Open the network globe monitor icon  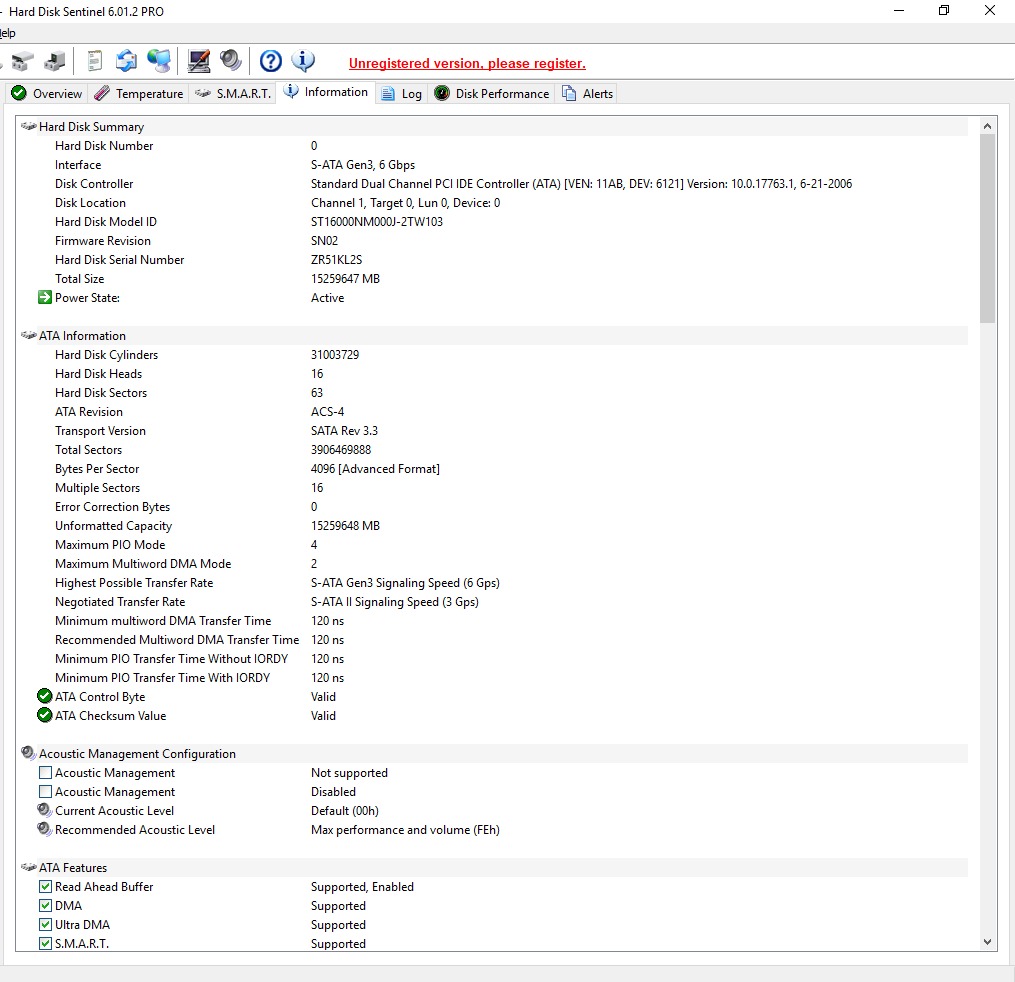pyautogui.click(x=159, y=61)
